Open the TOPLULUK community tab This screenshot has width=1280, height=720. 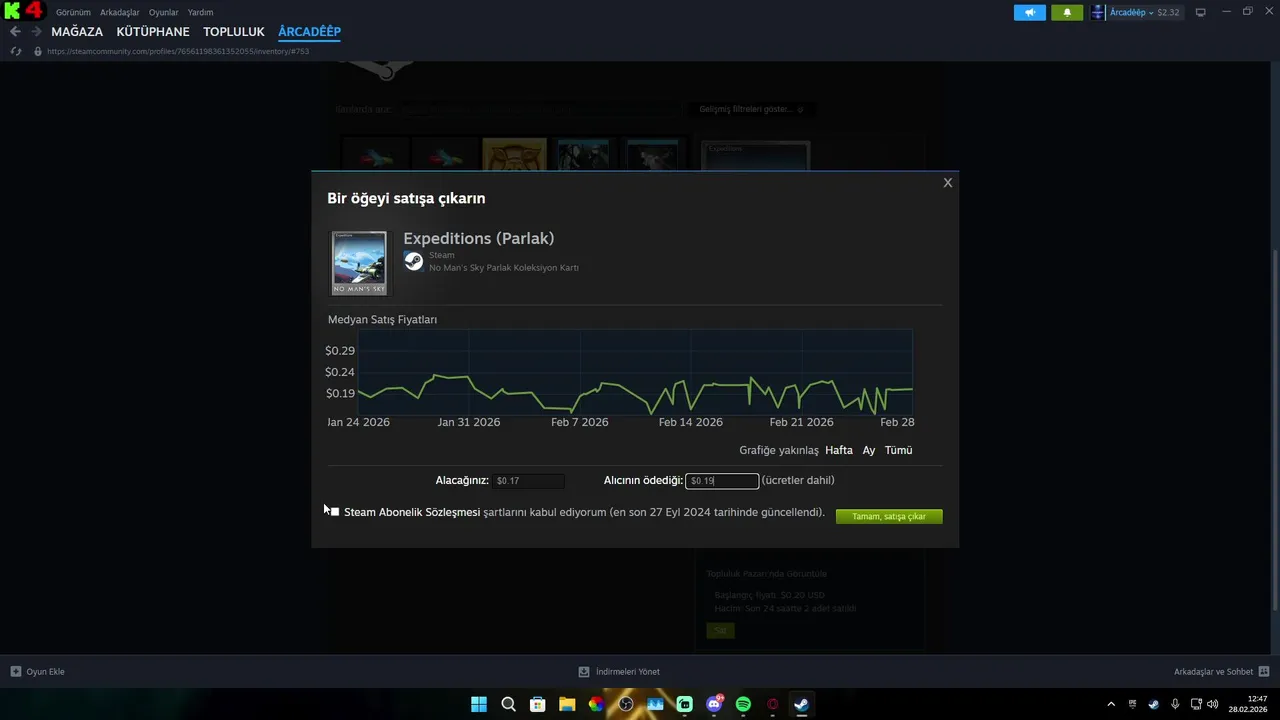coord(234,32)
